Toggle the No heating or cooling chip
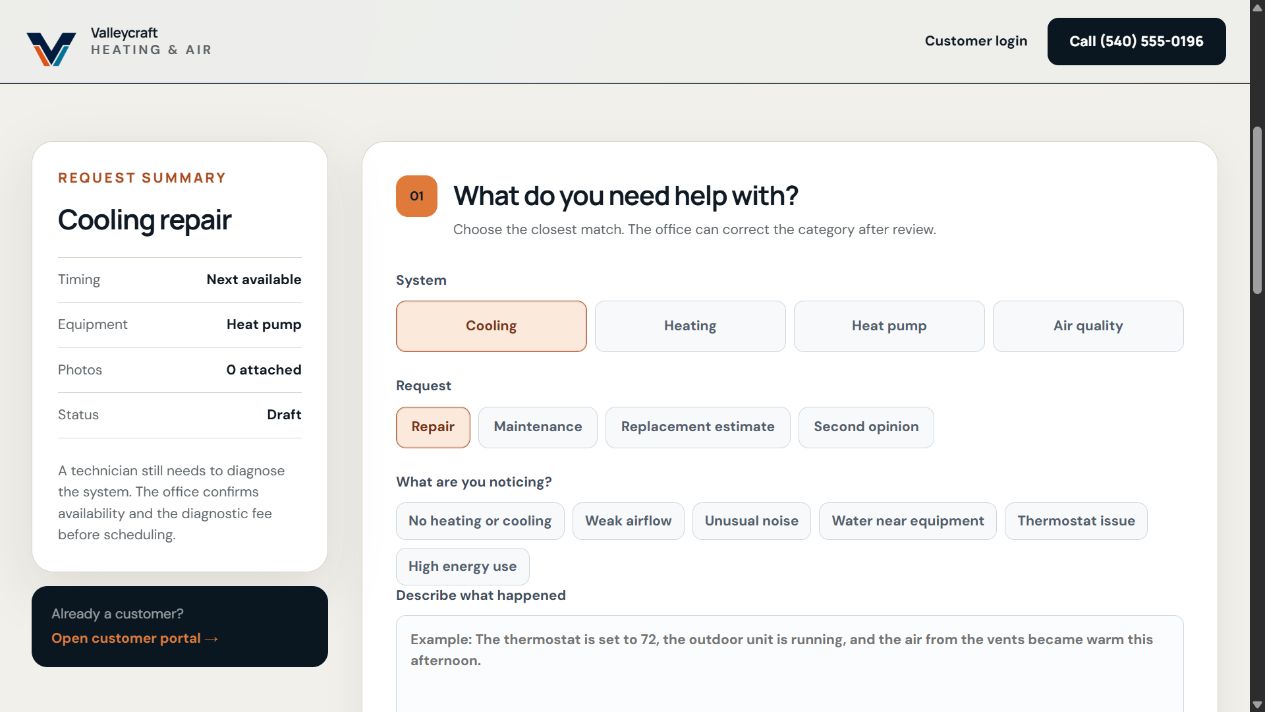Screen dimensions: 1265x712 pyautogui.click(x=480, y=521)
